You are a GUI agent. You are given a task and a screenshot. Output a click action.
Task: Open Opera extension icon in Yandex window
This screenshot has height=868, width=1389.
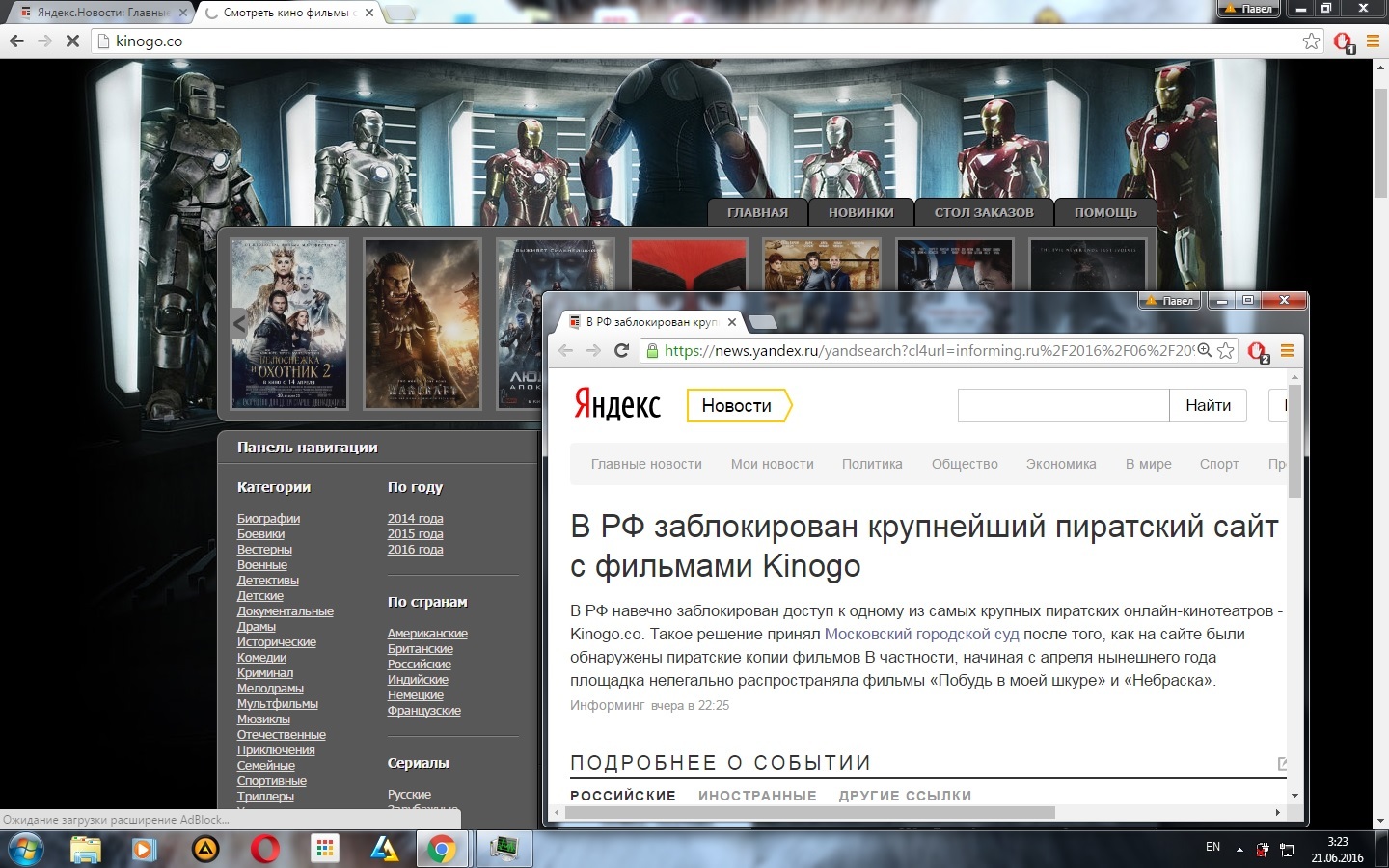(1258, 353)
